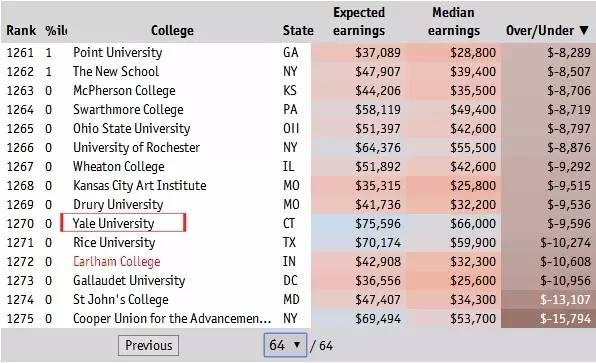The width and height of the screenshot is (596, 363).
Task: Click Gallaudet University entry
Action: point(129,281)
